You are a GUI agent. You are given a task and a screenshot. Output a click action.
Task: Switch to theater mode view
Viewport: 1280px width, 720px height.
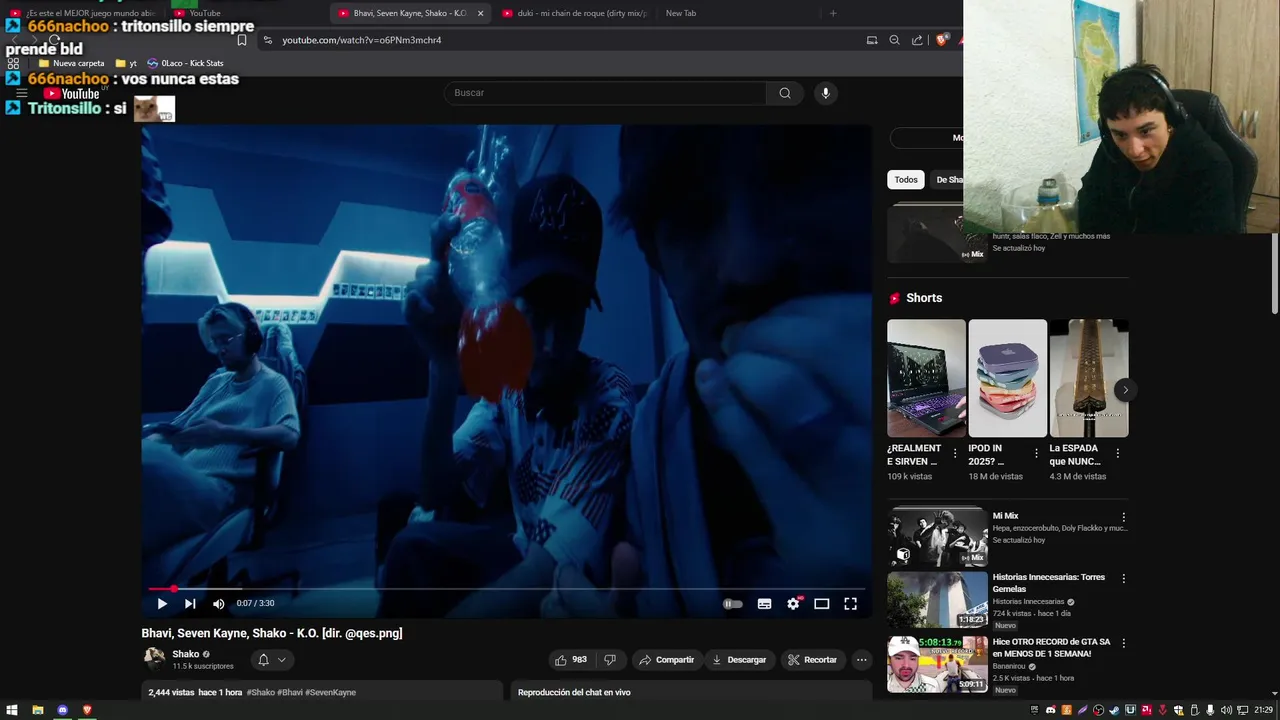[x=822, y=604]
